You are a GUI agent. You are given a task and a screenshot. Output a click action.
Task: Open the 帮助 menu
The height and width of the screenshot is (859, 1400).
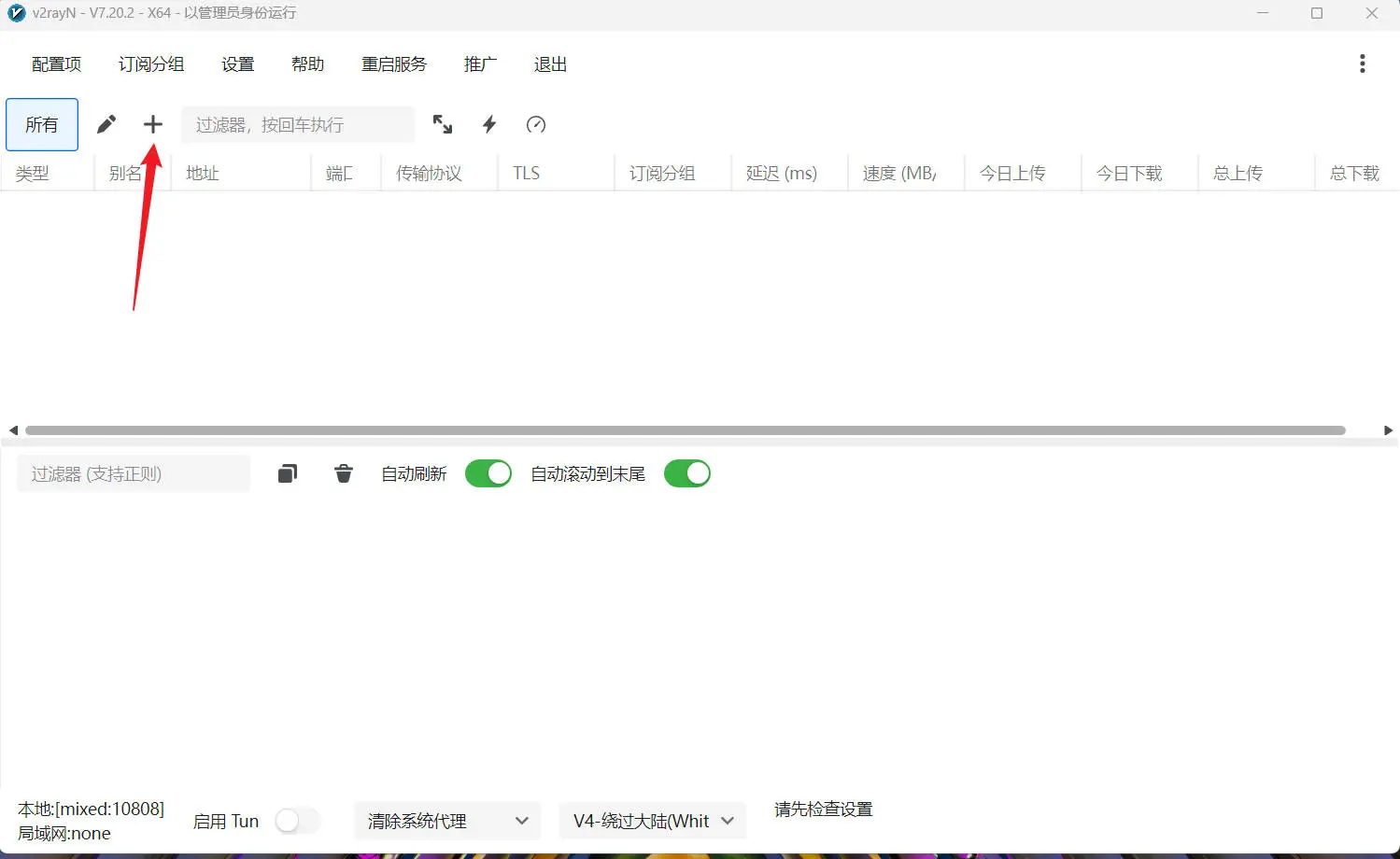pos(307,63)
